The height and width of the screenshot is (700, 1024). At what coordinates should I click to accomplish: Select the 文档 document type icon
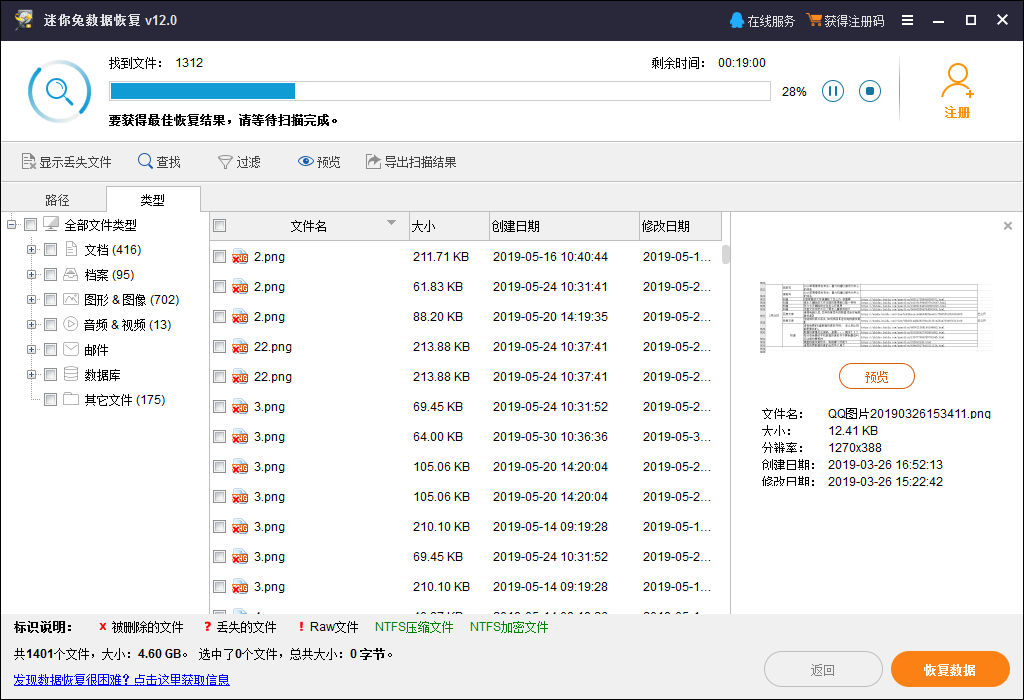coord(71,249)
